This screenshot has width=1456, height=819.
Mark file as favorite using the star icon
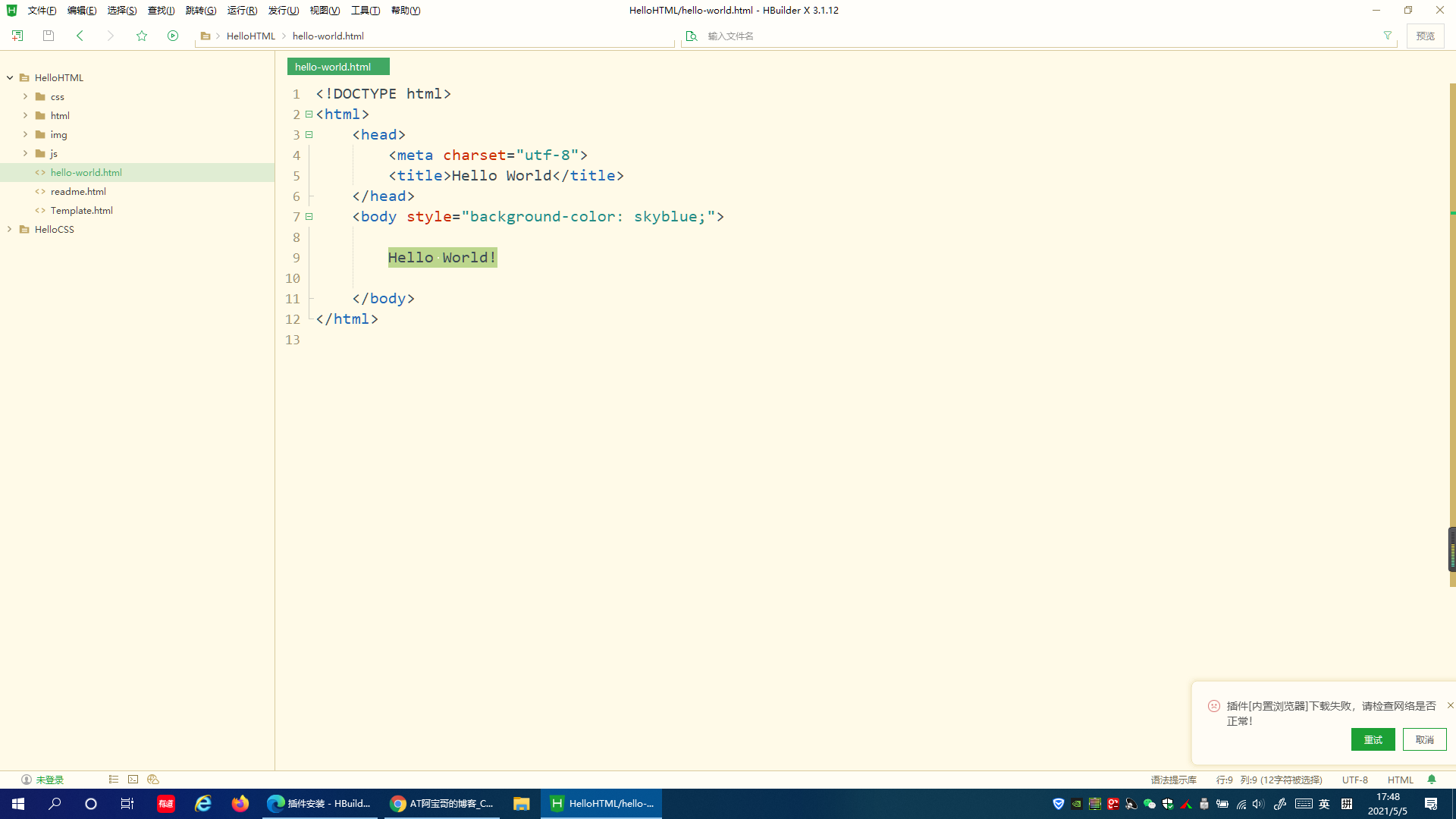pyautogui.click(x=142, y=36)
